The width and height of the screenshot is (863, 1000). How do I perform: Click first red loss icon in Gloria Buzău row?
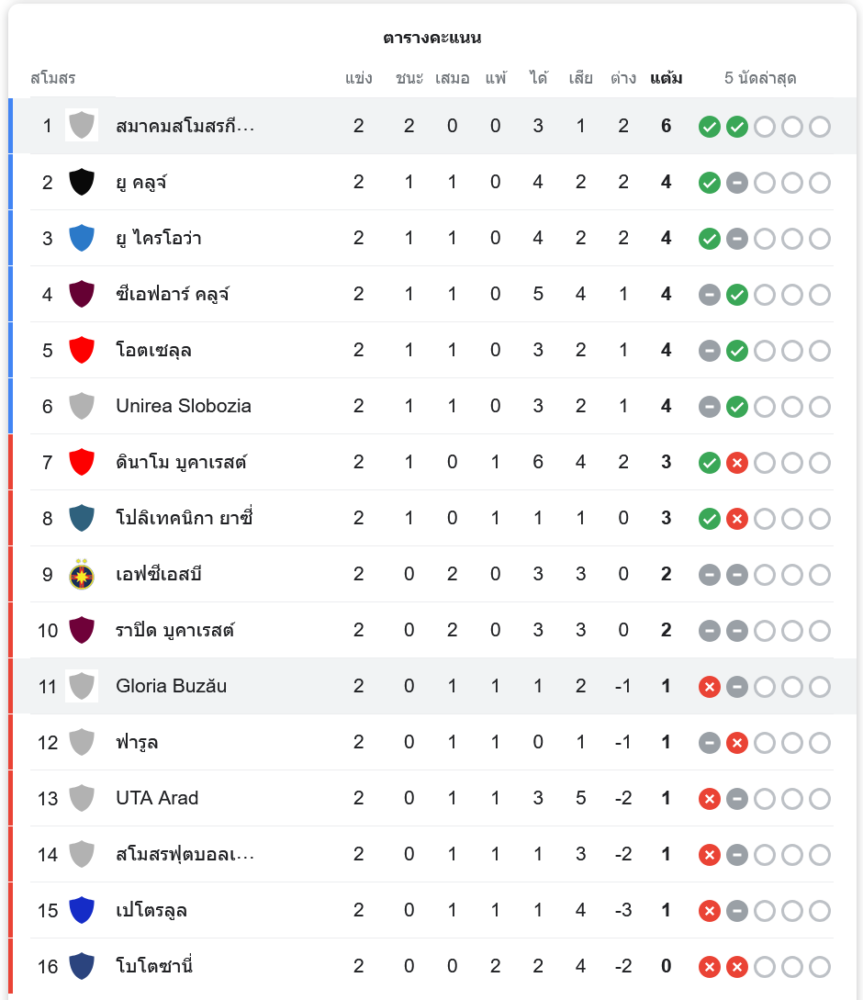709,687
